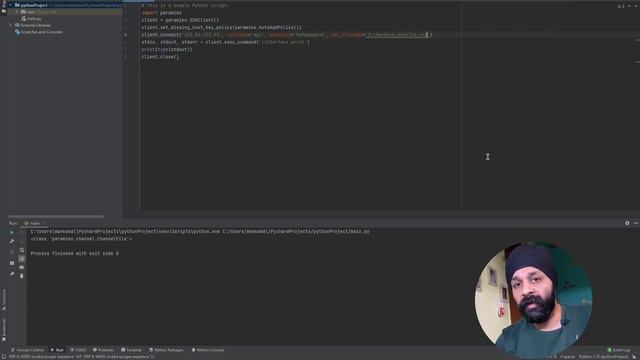The height and width of the screenshot is (360, 640).
Task: Switch to the main run tab
Action: coord(33,223)
